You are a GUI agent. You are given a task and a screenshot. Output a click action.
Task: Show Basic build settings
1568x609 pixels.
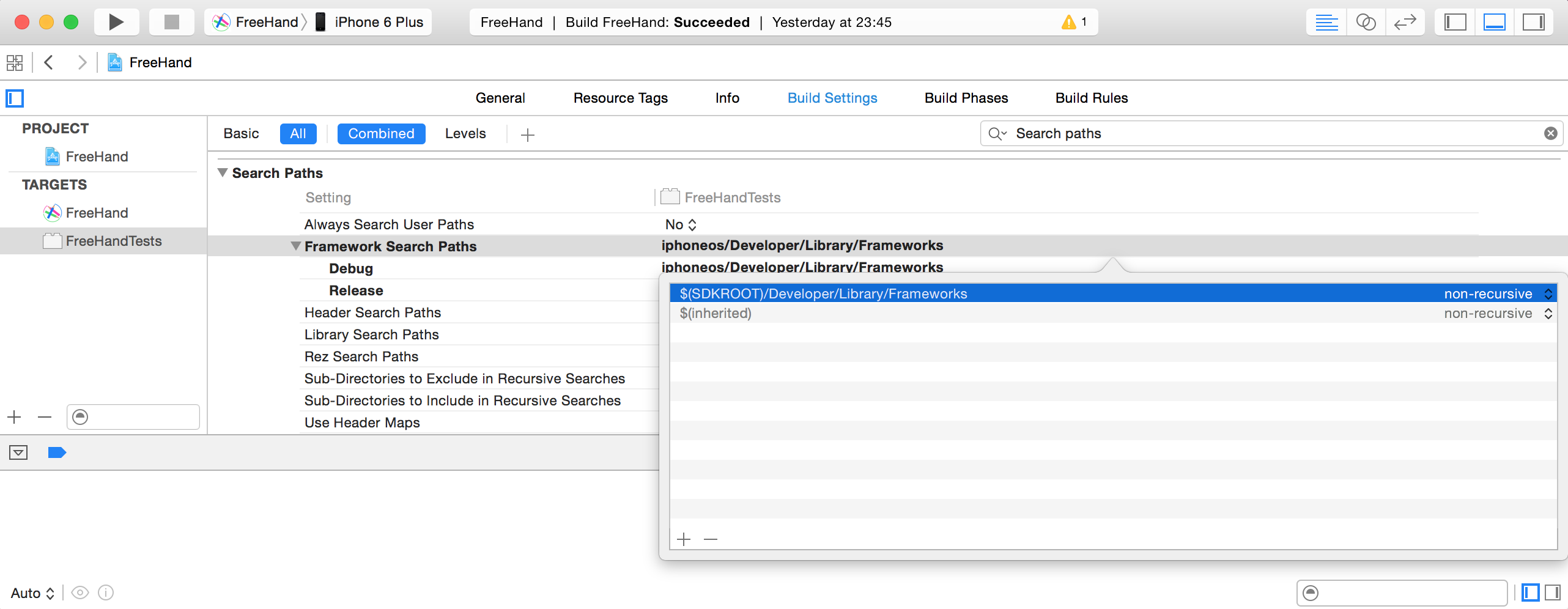coord(241,133)
